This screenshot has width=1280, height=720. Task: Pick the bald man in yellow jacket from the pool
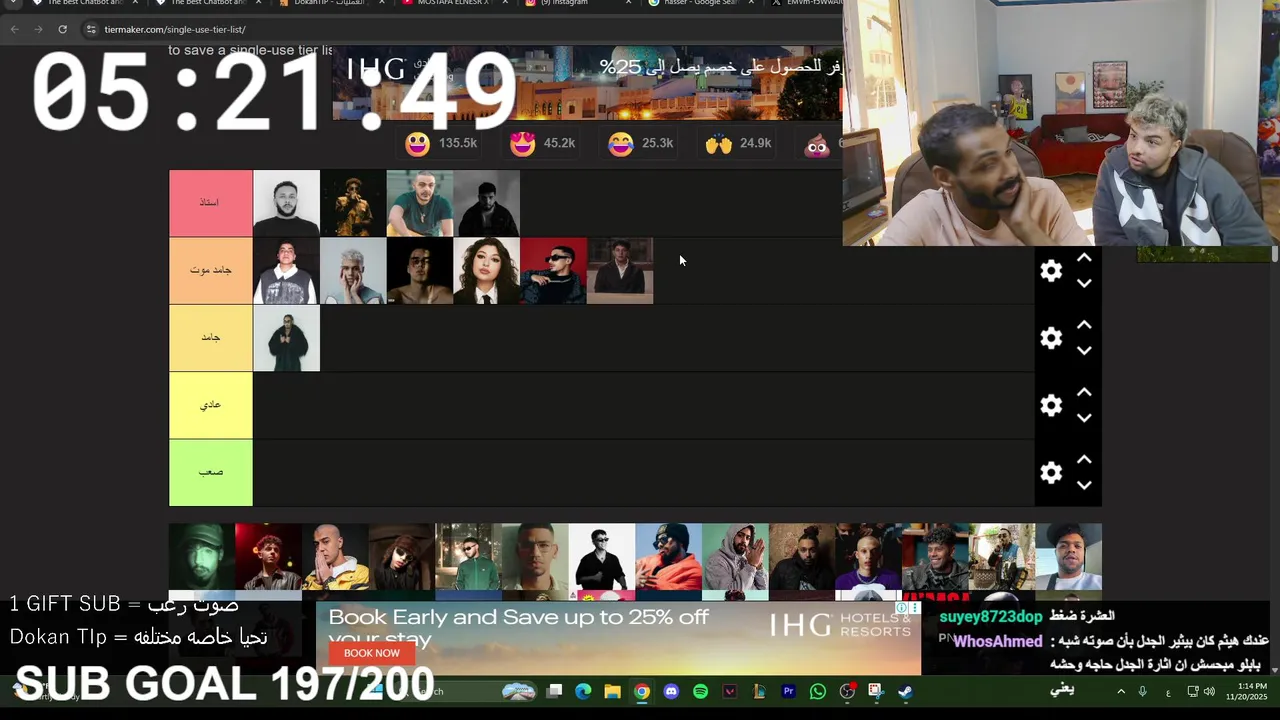point(335,557)
